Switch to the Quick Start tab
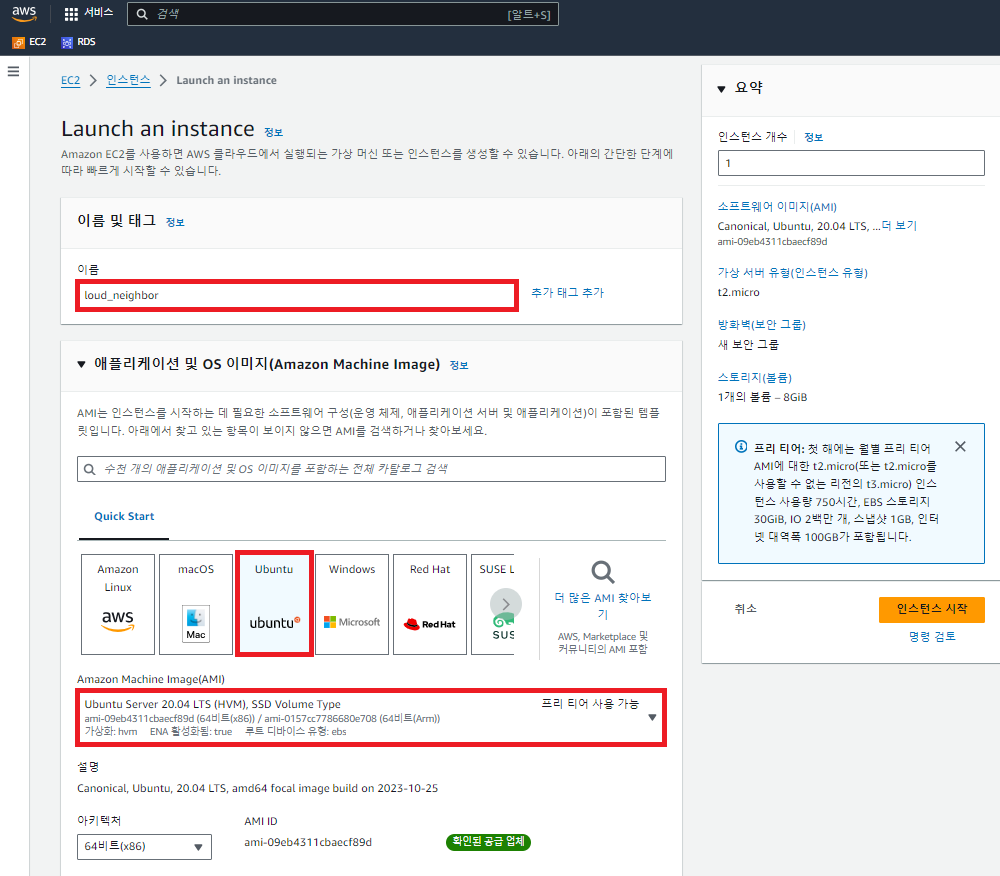1000x876 pixels. tap(124, 516)
